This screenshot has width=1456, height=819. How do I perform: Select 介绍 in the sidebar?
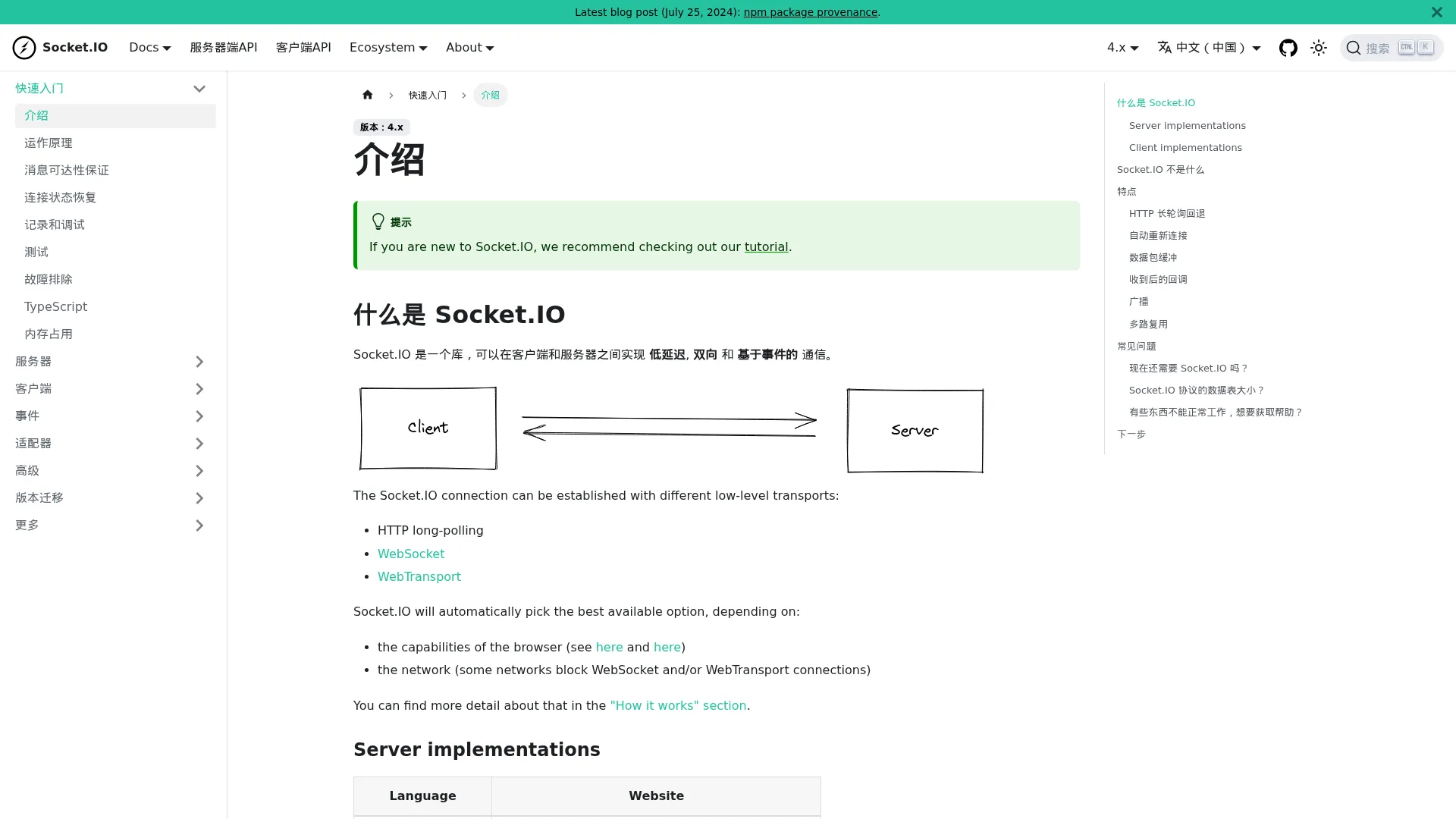click(x=115, y=115)
